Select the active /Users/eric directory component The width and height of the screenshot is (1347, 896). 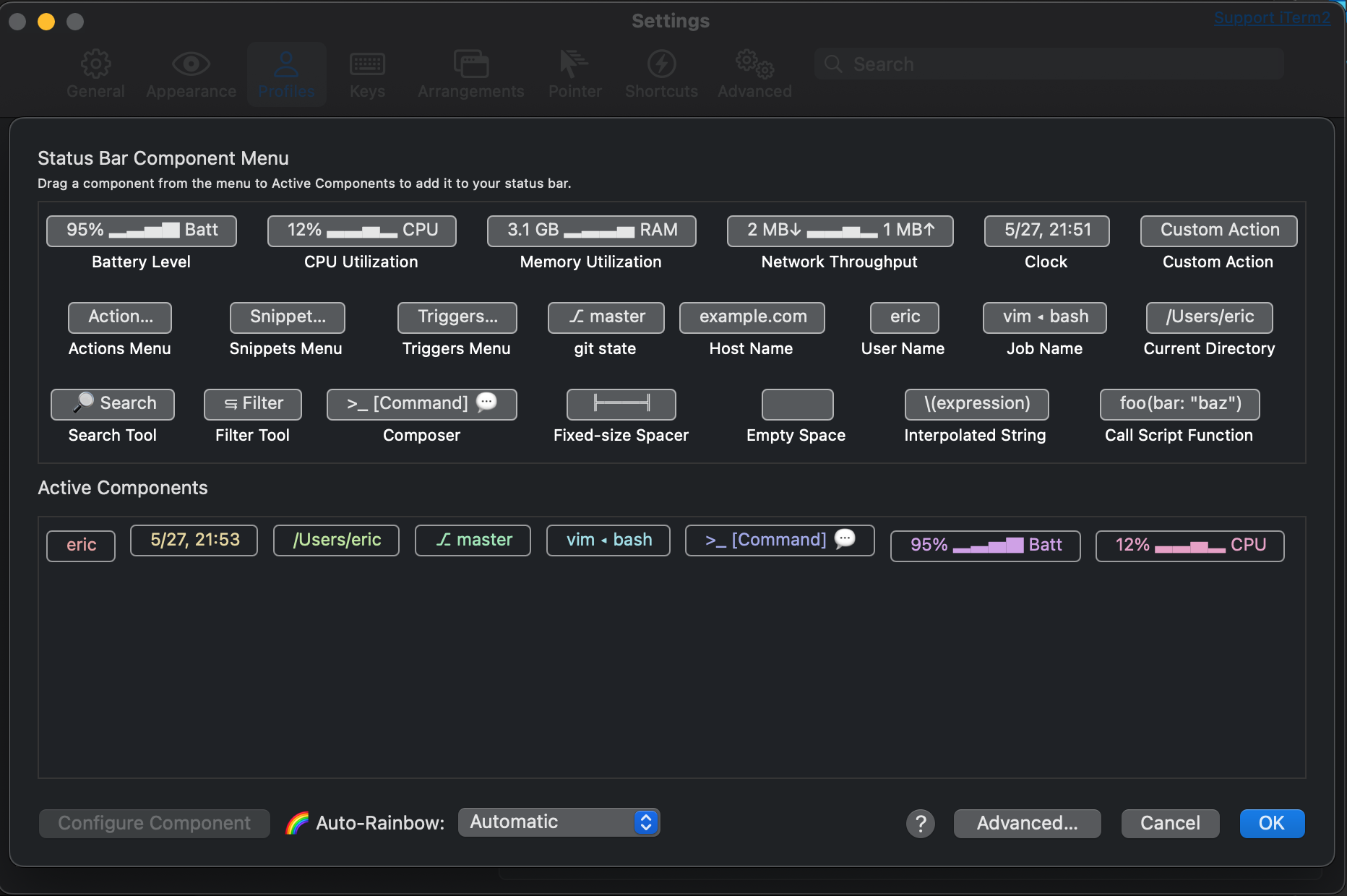click(x=336, y=540)
